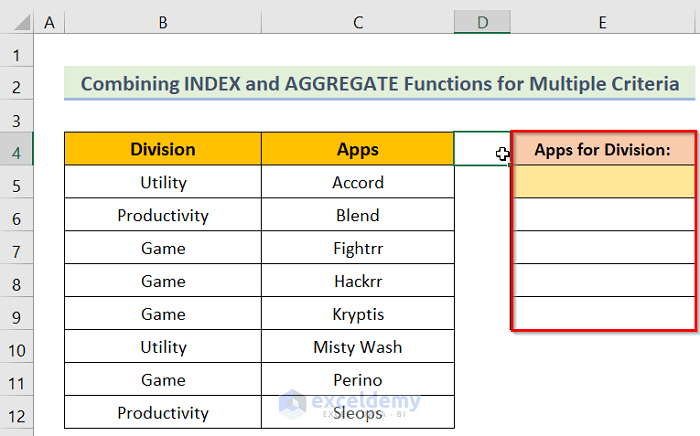Select column A header
The width and height of the screenshot is (700, 436).
[x=49, y=22]
